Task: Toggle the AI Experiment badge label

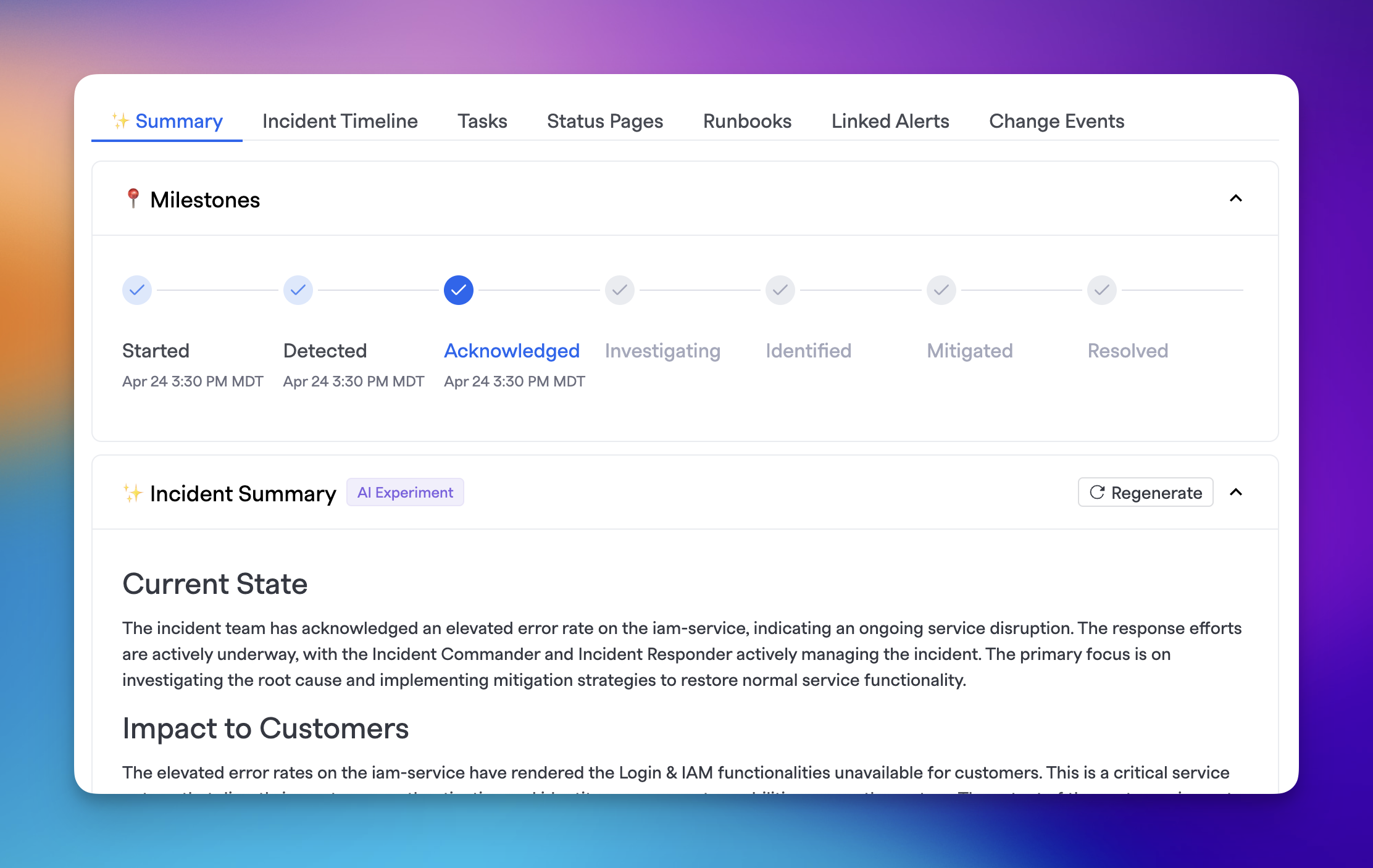Action: click(x=405, y=492)
